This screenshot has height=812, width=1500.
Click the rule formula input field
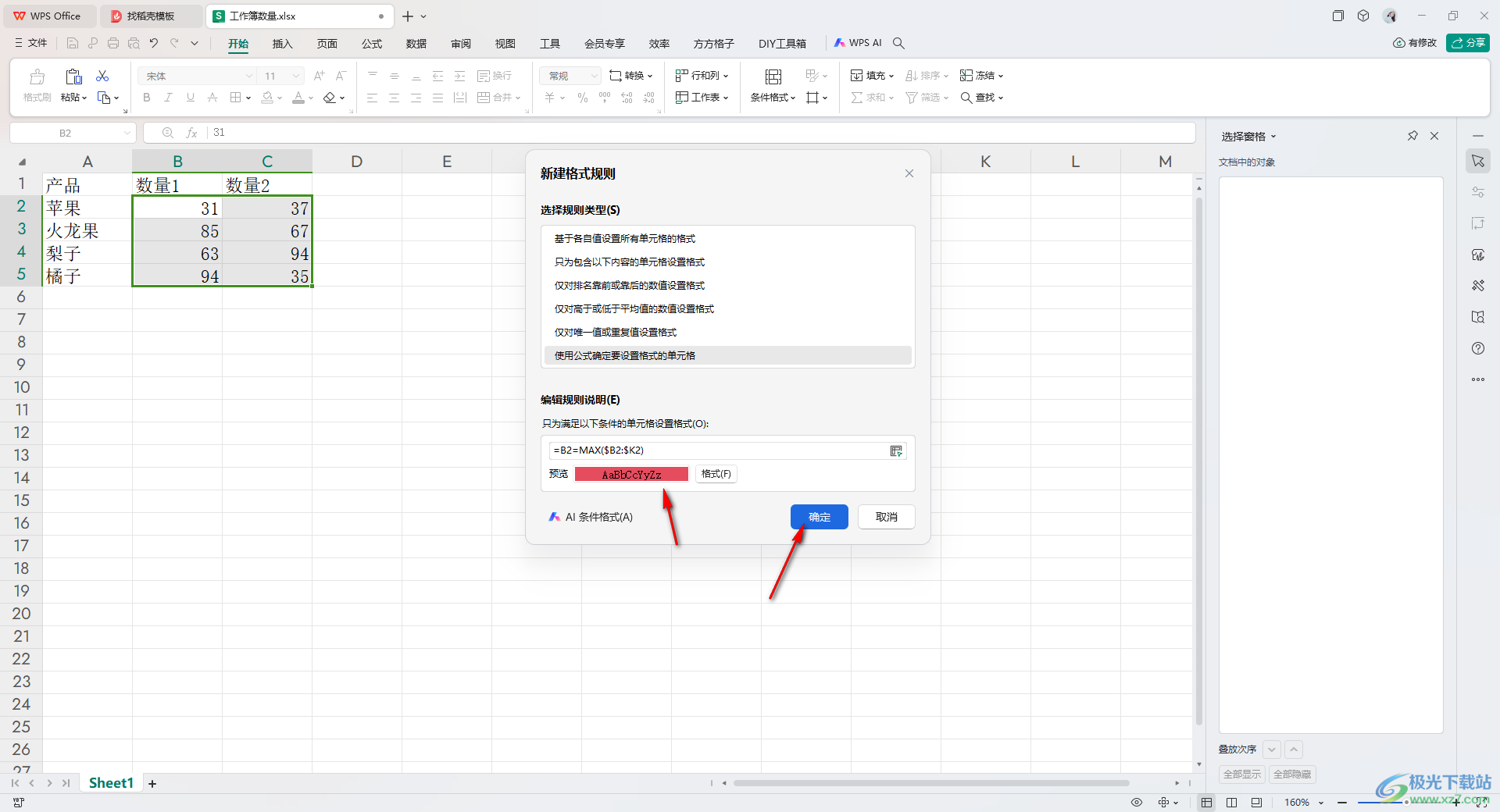(719, 451)
